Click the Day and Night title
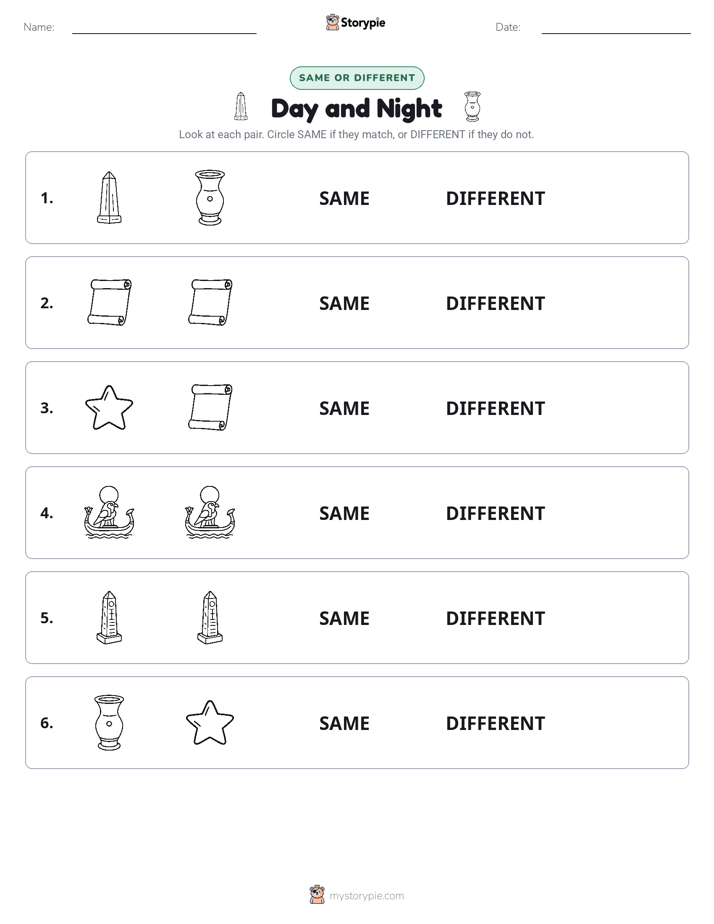Viewport: 714px width, 924px height. coord(356,108)
